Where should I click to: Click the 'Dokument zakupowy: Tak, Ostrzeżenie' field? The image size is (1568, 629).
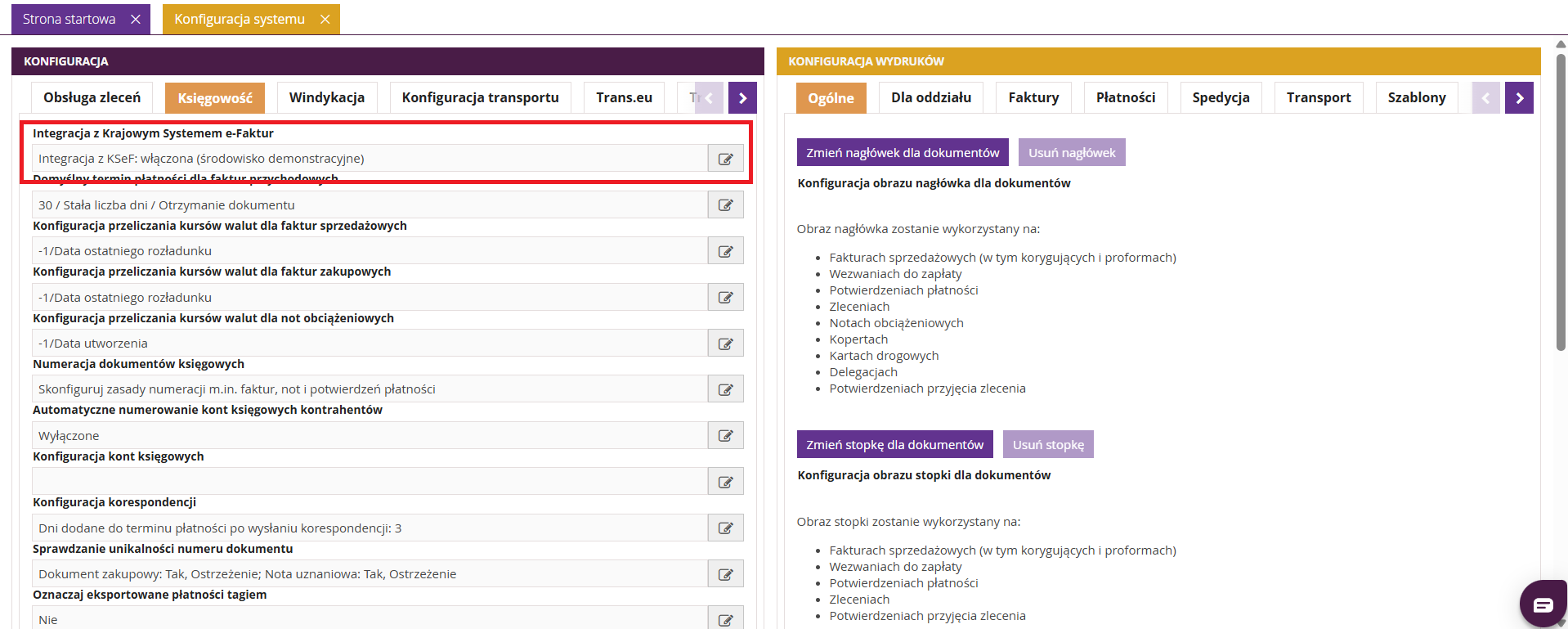[370, 574]
